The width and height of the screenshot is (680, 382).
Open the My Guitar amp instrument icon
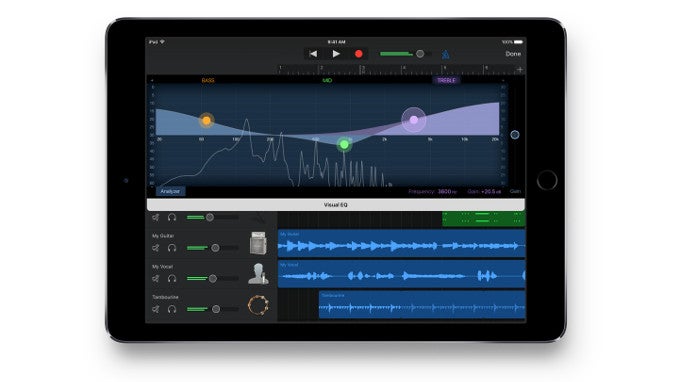[258, 243]
